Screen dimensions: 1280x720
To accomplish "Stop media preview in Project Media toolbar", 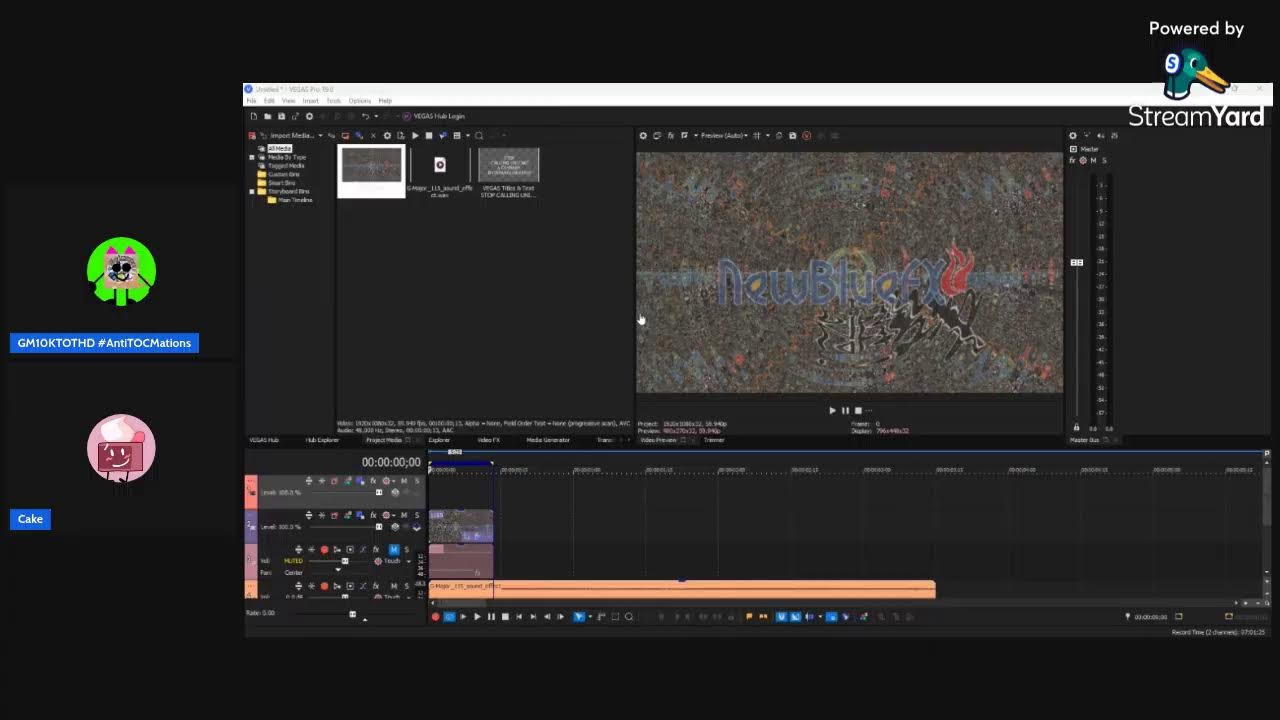I will 429,135.
